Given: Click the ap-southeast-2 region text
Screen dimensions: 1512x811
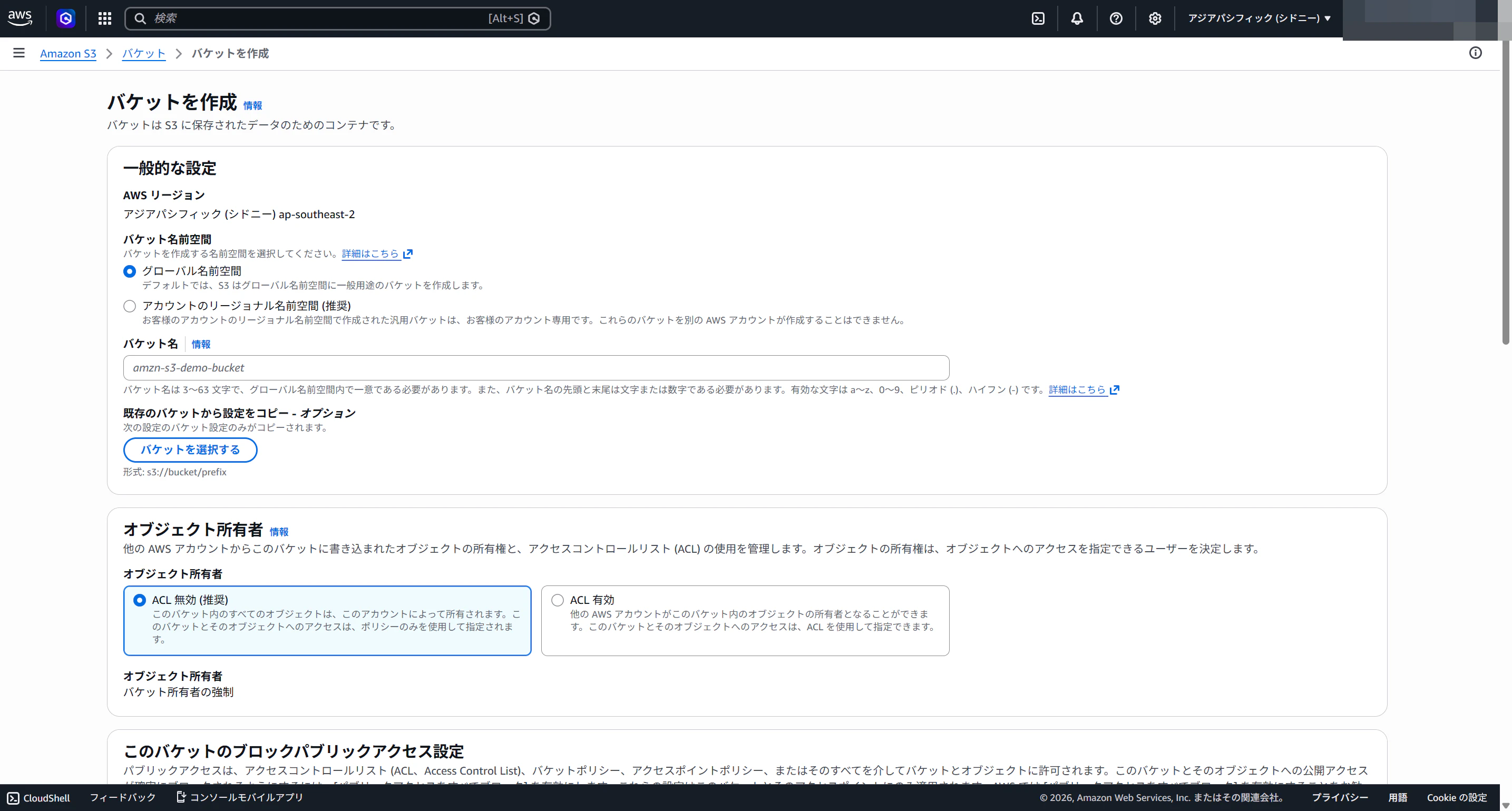Looking at the screenshot, I should [317, 214].
